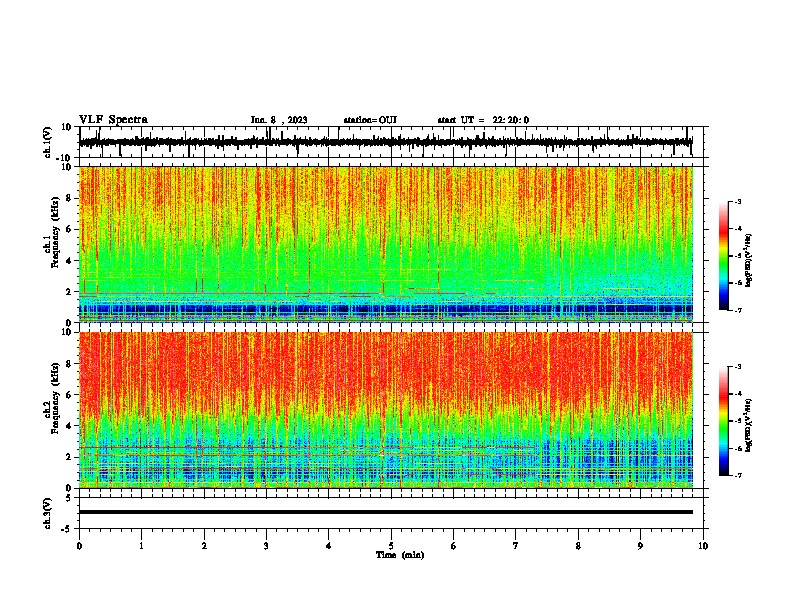The width and height of the screenshot is (792, 612).
Task: Click the ch.1 color bar log PSD title
Action: (x=749, y=260)
